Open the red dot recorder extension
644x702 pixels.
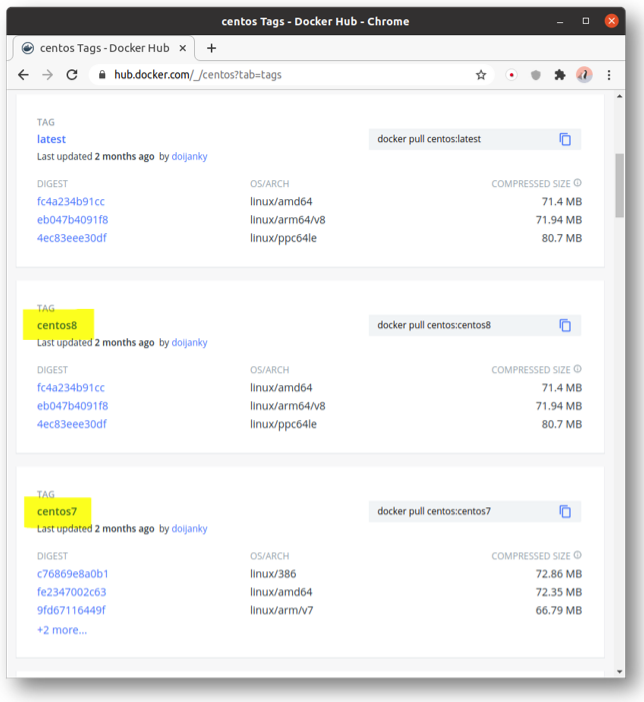pos(511,75)
